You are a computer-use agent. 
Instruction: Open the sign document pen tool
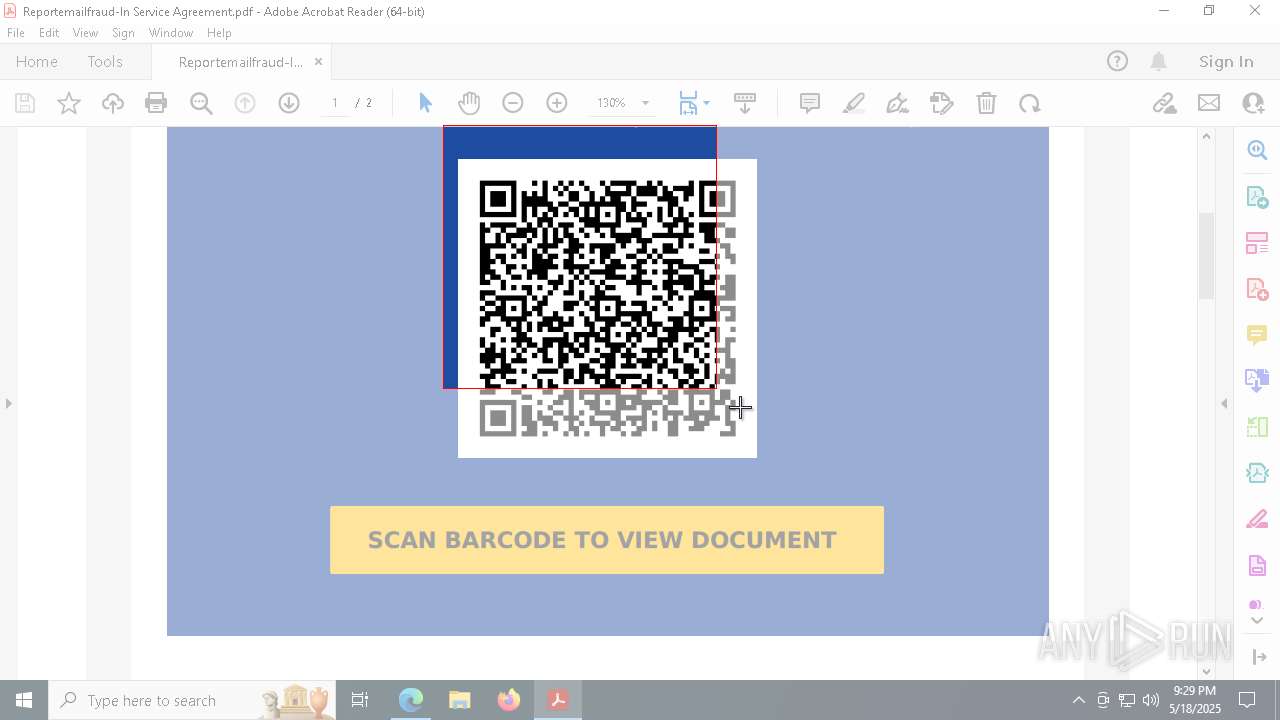[x=898, y=103]
